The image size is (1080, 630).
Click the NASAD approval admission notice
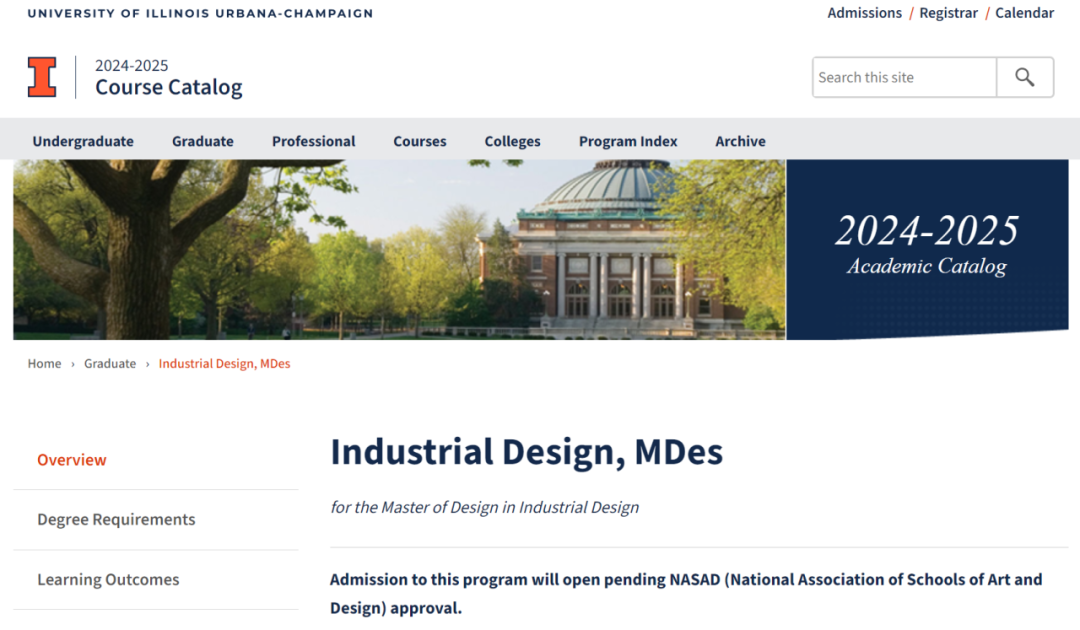click(686, 594)
